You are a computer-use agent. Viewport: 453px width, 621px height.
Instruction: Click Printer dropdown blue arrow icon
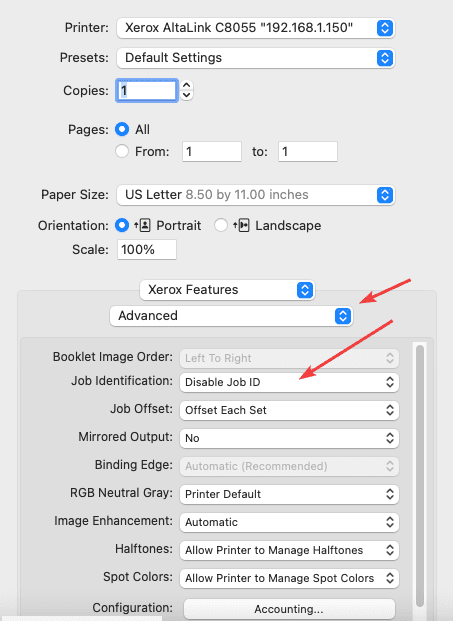pyautogui.click(x=384, y=28)
